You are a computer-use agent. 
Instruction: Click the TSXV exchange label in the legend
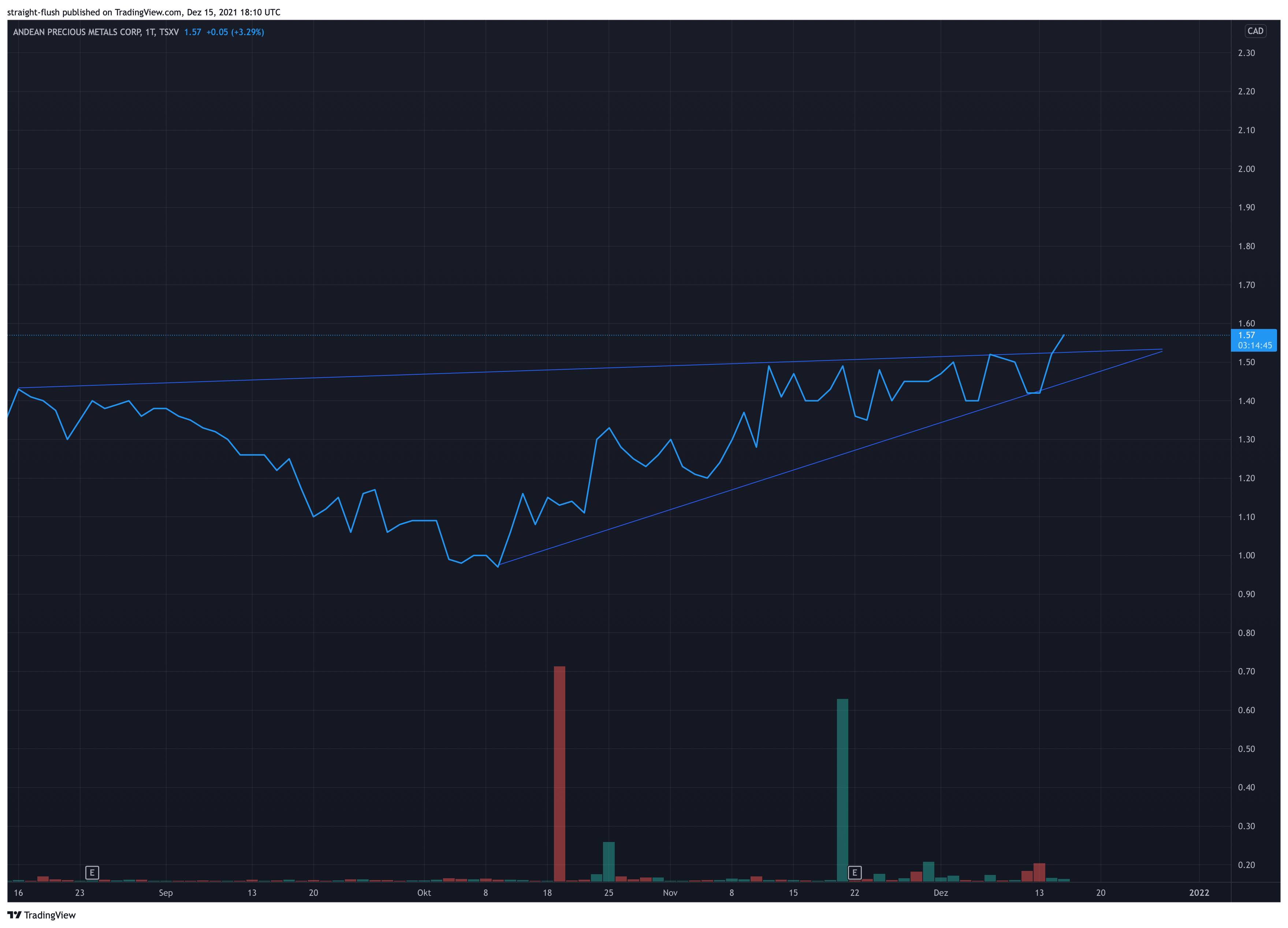click(x=169, y=32)
